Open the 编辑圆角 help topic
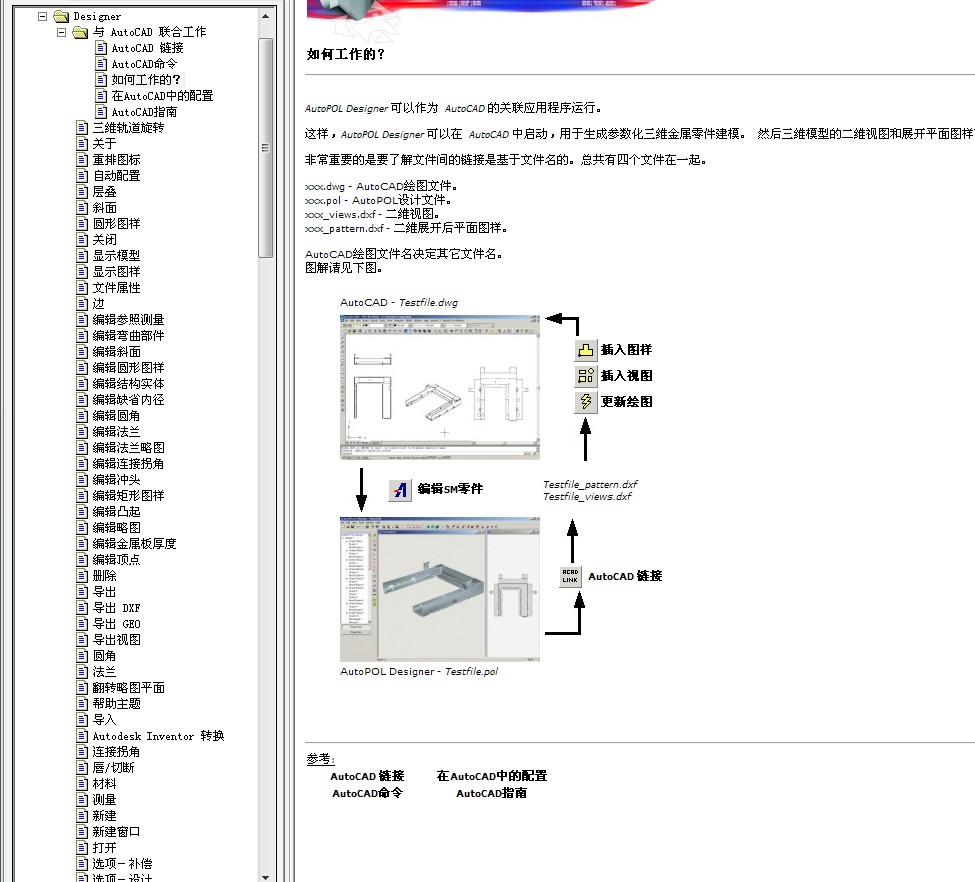975x882 pixels. (116, 415)
